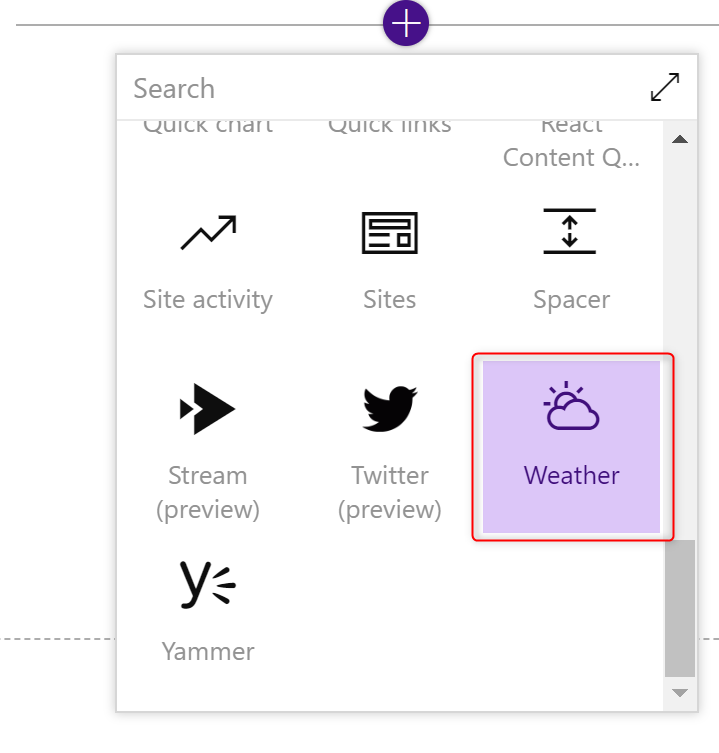Select the Quick links item

tap(390, 128)
